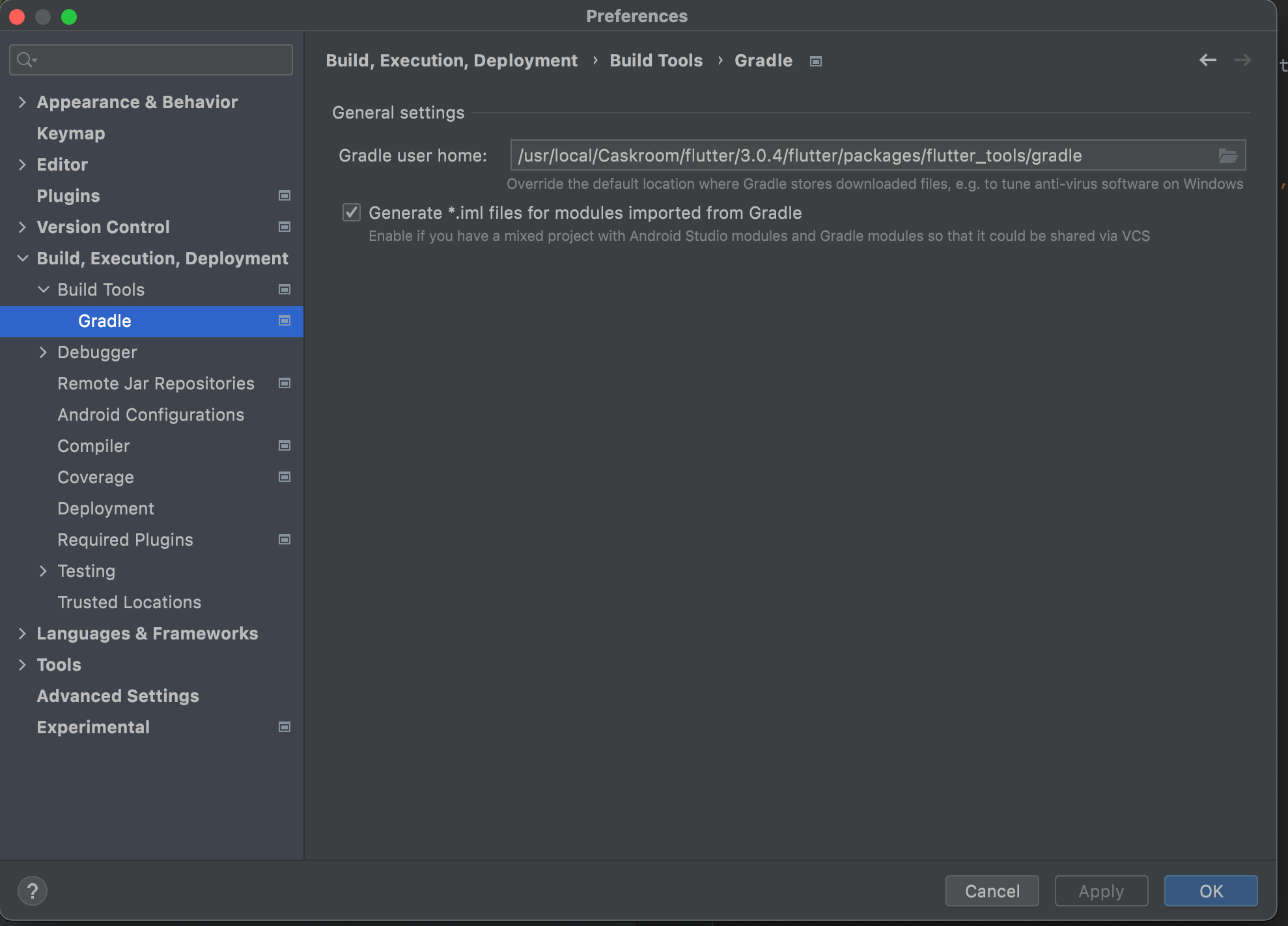Viewport: 1288px width, 926px height.
Task: Click the help question mark icon
Action: (32, 890)
